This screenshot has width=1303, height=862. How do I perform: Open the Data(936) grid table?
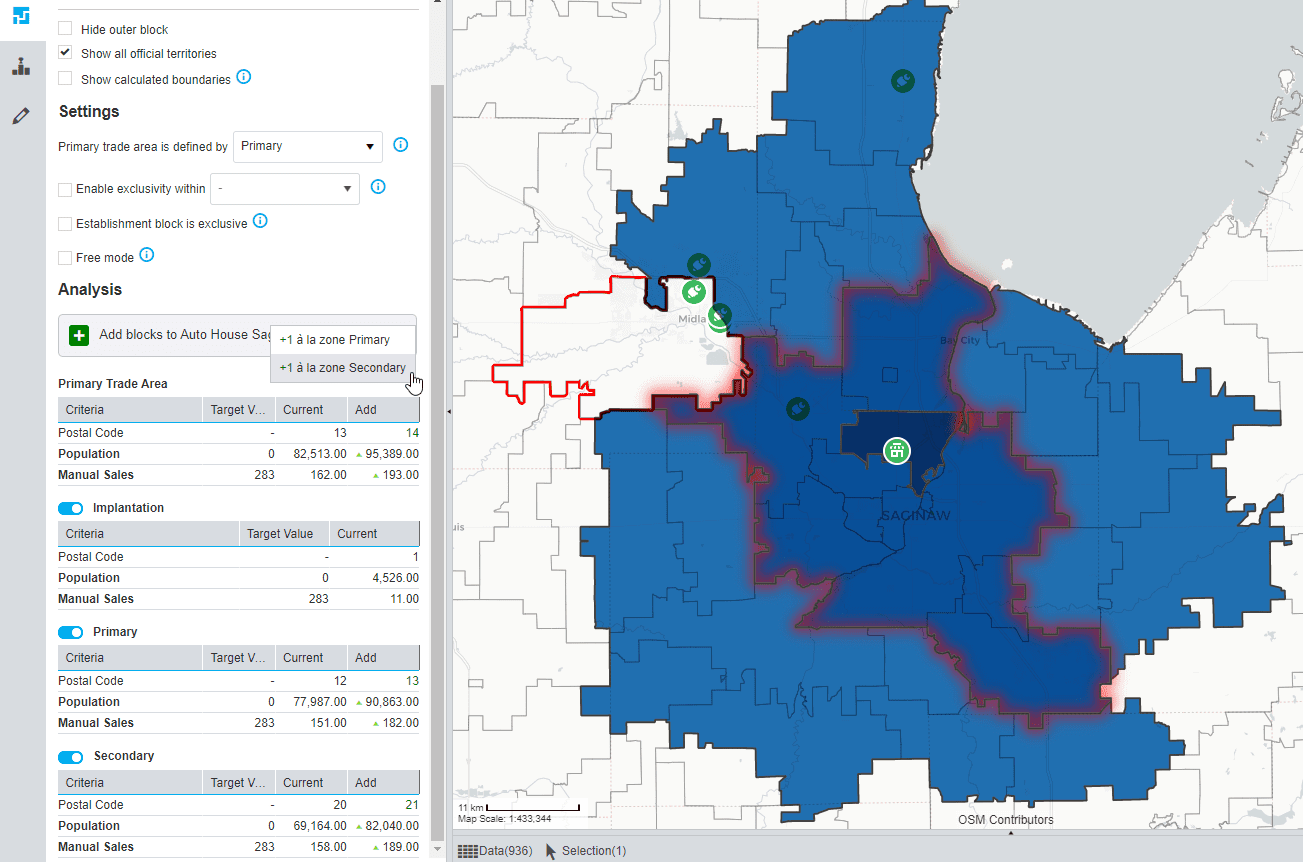pyautogui.click(x=495, y=851)
